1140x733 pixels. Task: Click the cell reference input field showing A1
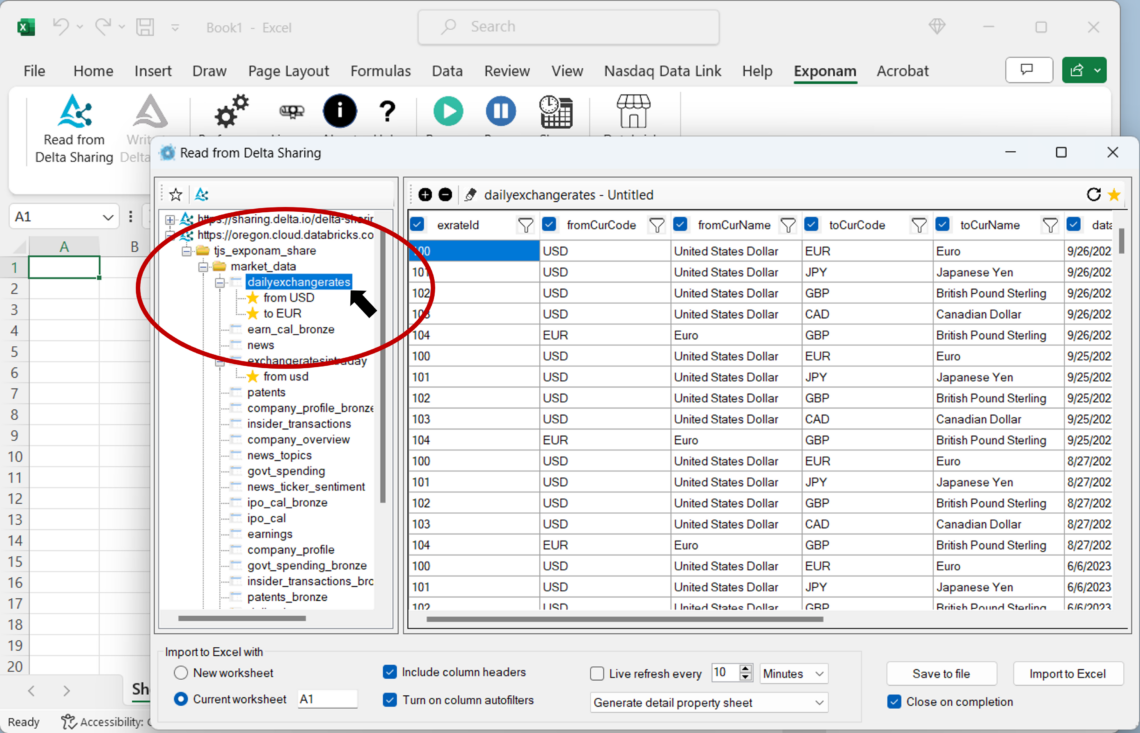pos(327,699)
